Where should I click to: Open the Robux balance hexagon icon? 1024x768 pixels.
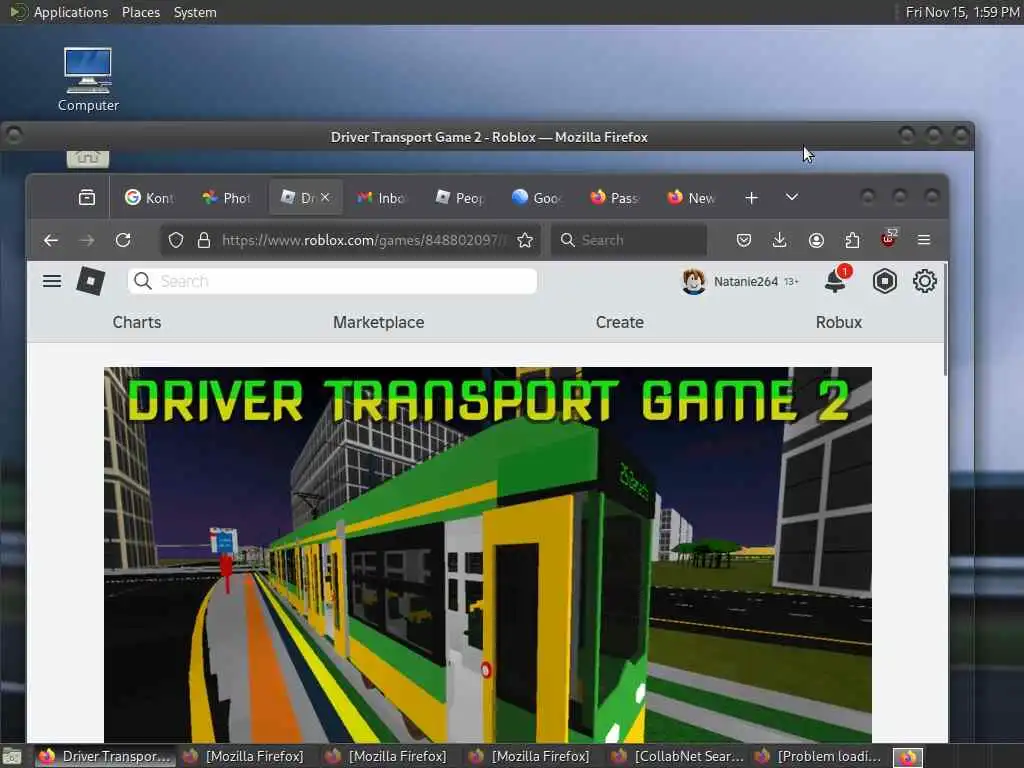coord(884,281)
